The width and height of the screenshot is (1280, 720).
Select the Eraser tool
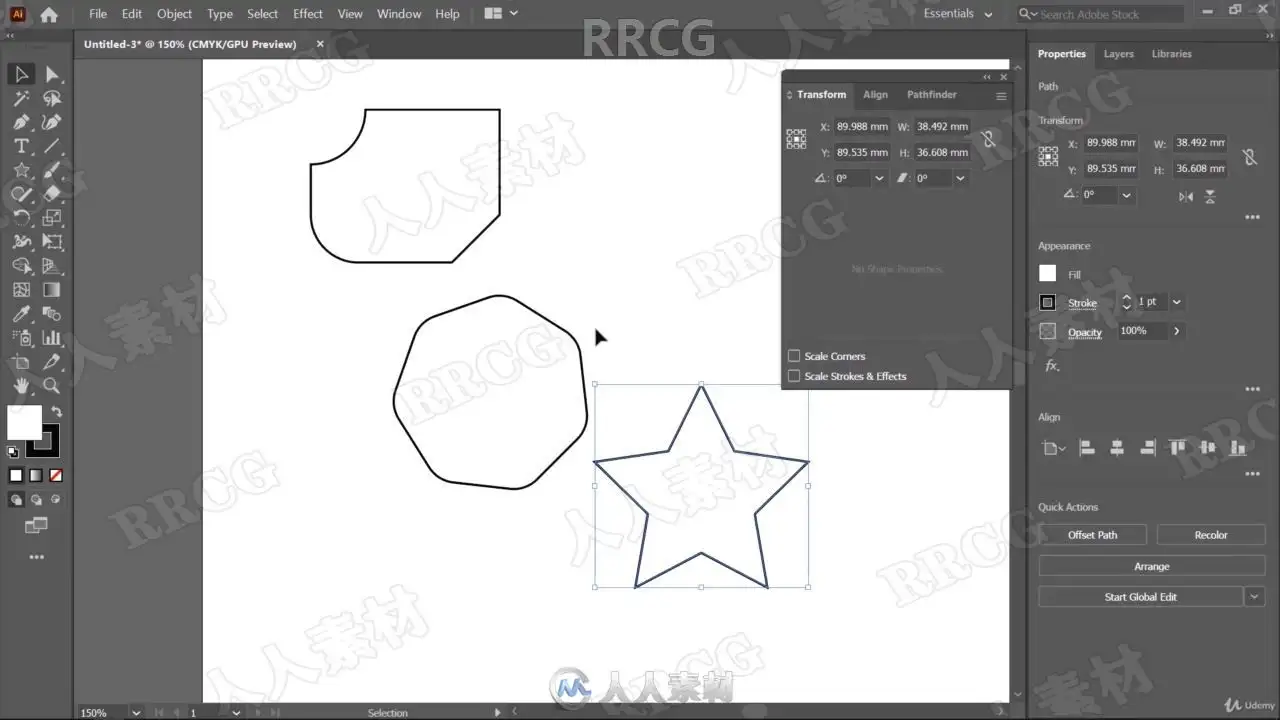(x=52, y=194)
